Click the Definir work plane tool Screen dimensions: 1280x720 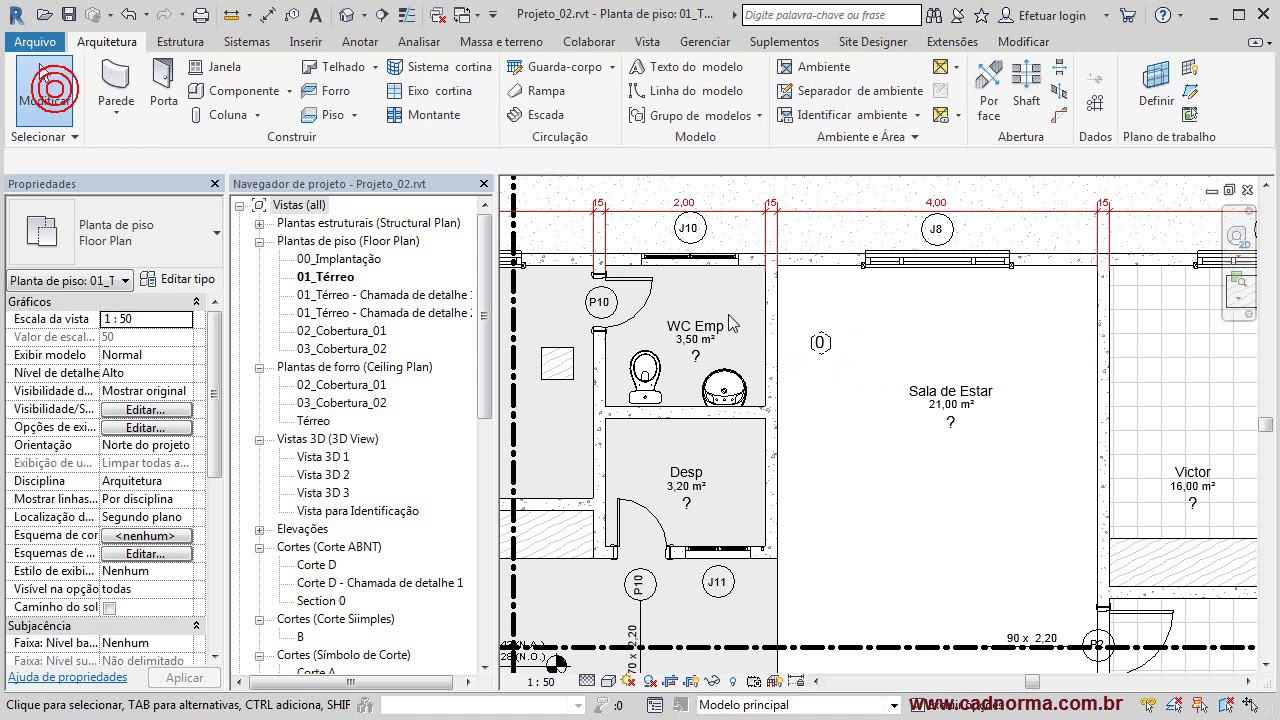(x=1156, y=85)
